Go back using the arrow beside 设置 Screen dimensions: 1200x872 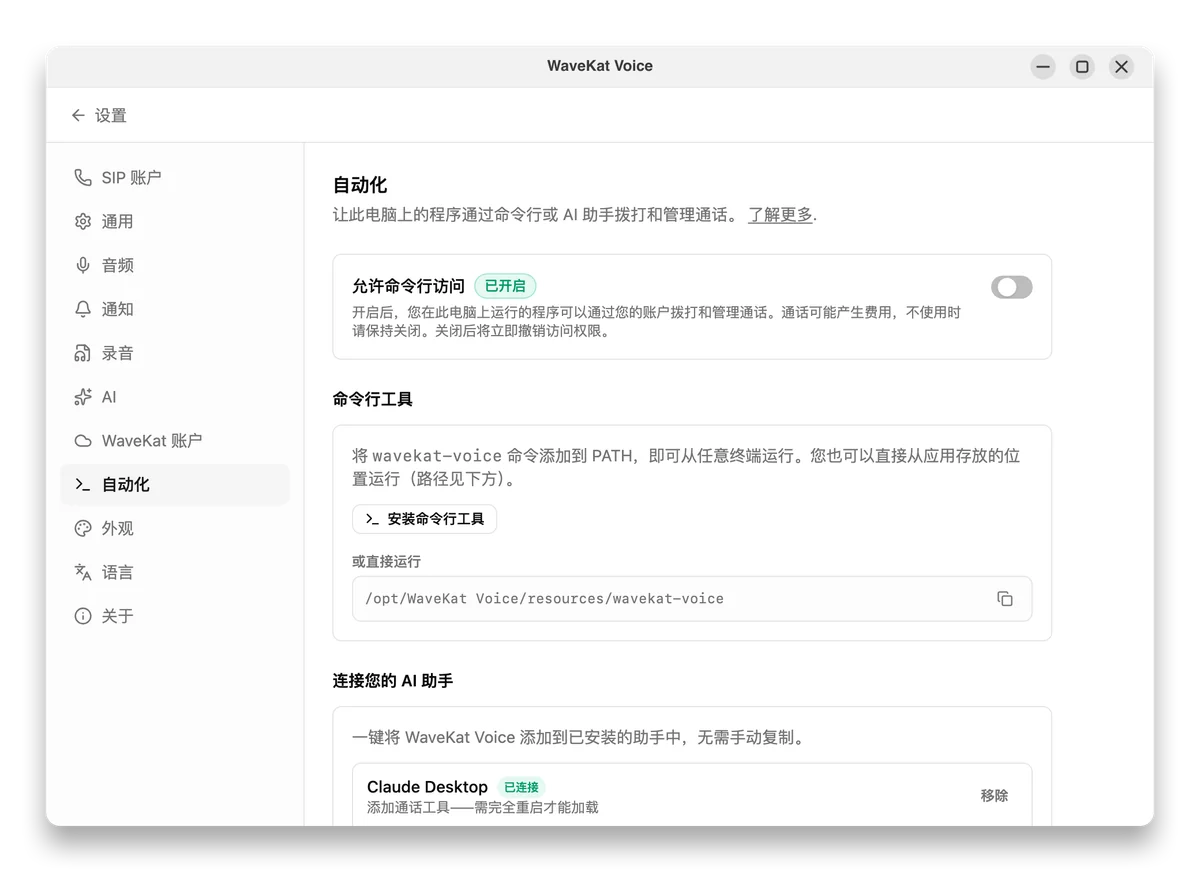coord(78,115)
